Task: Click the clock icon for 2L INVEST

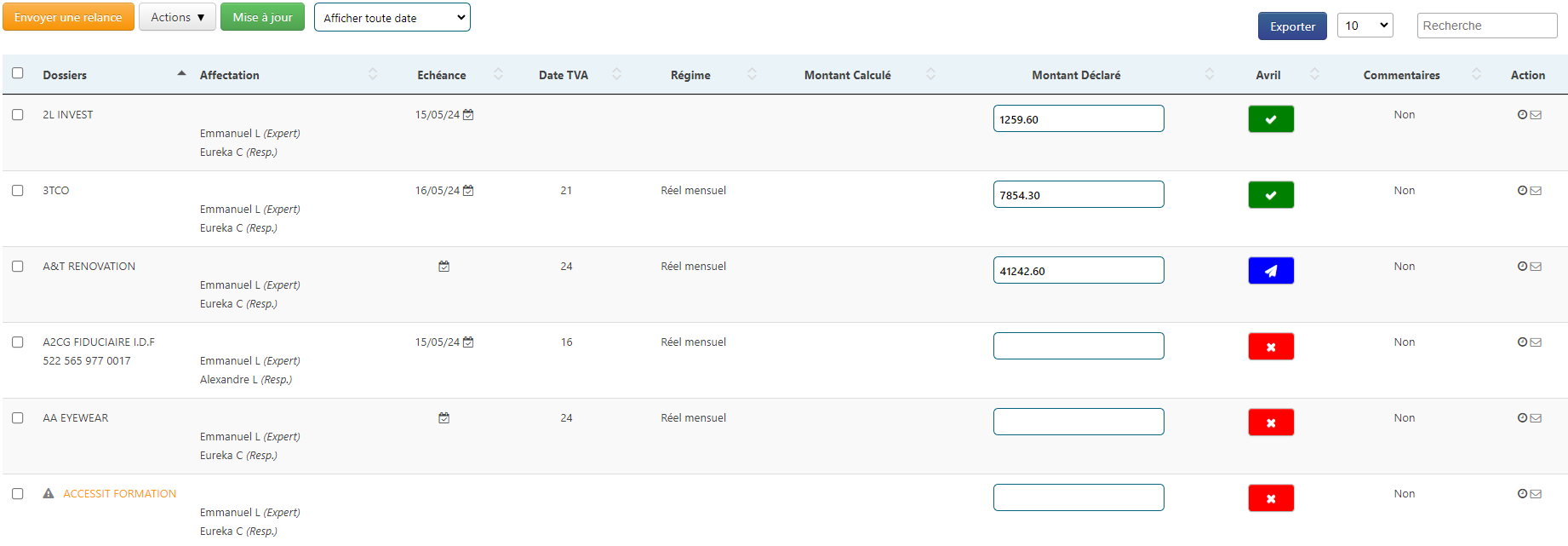Action: point(1522,115)
